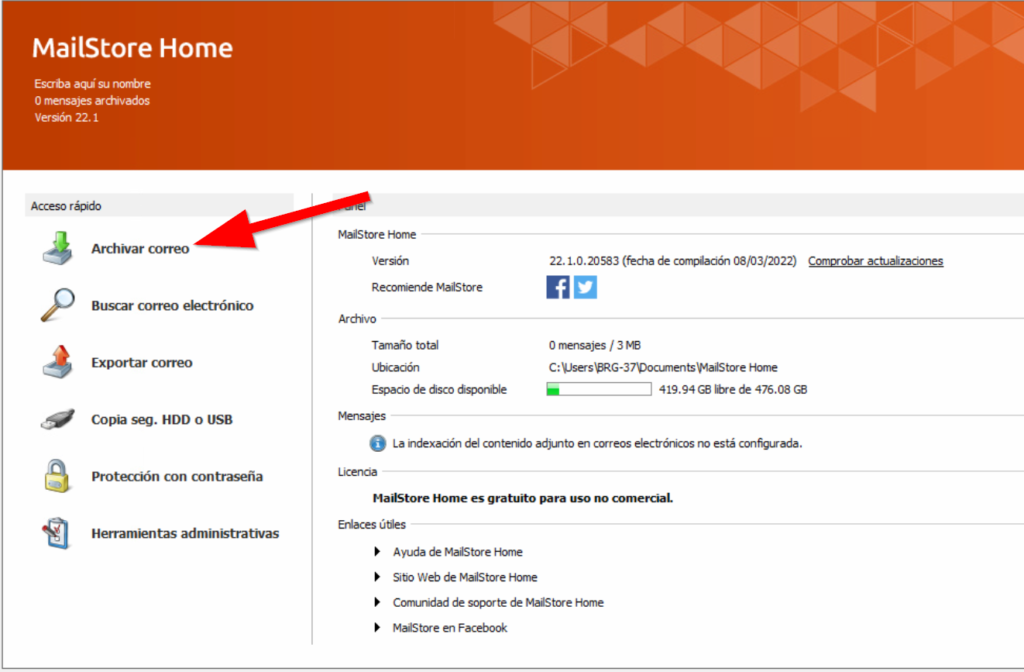Open the Ayuda de MailStore Home link
Viewport: 1024px width, 672px height.
(x=457, y=552)
